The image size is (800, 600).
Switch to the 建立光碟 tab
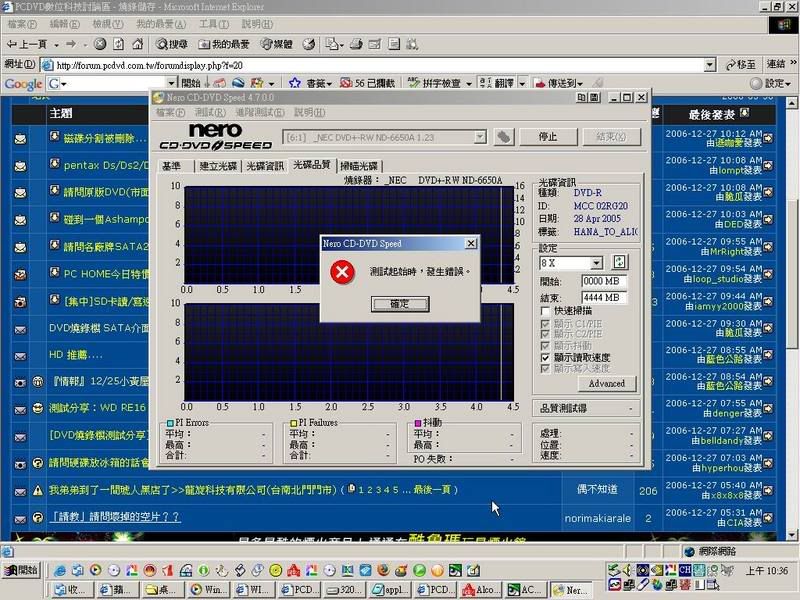coord(218,166)
